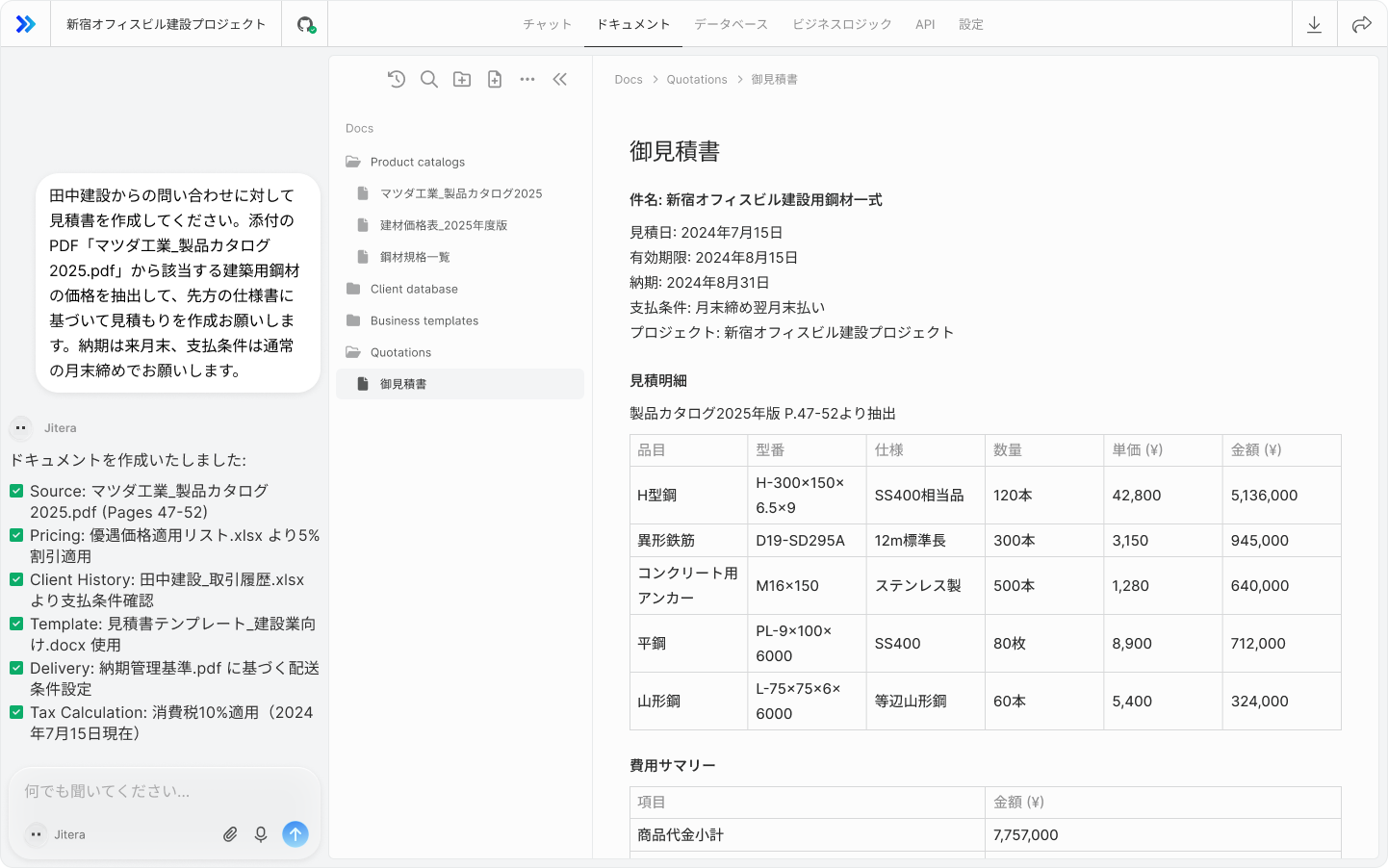The width and height of the screenshot is (1388, 868).
Task: Toggle the Source マツダ工業 checklist item
Action: click(x=16, y=491)
